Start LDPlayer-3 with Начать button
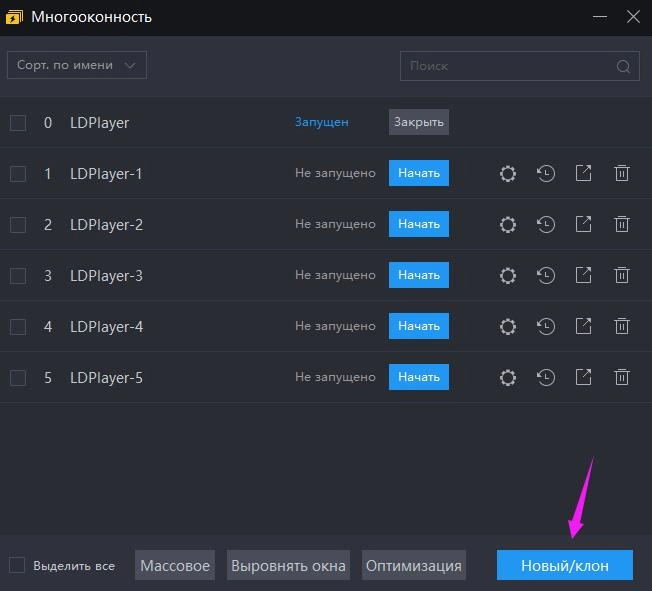Image resolution: width=652 pixels, height=591 pixels. [x=418, y=275]
